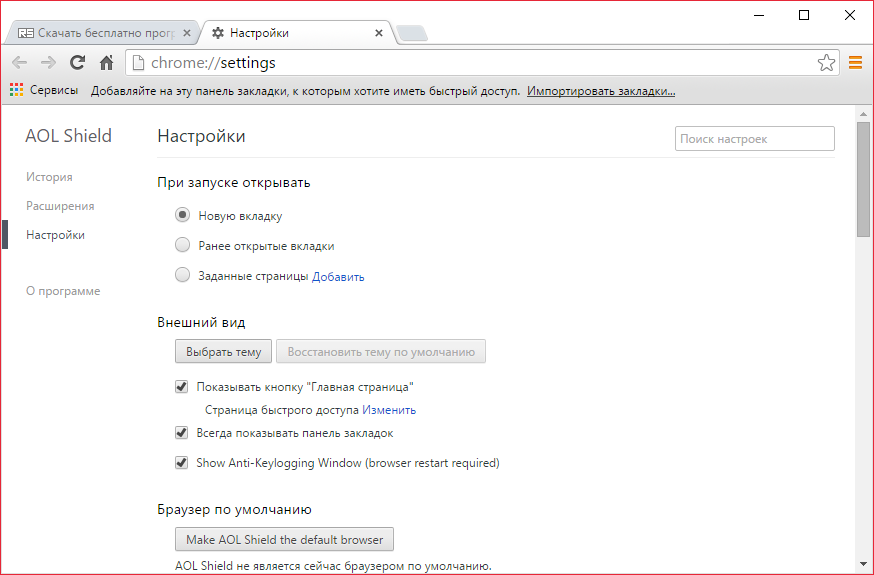The height and width of the screenshot is (575, 874).
Task: Toggle Show Anti-Keylogging Window checkbox
Action: (181, 462)
